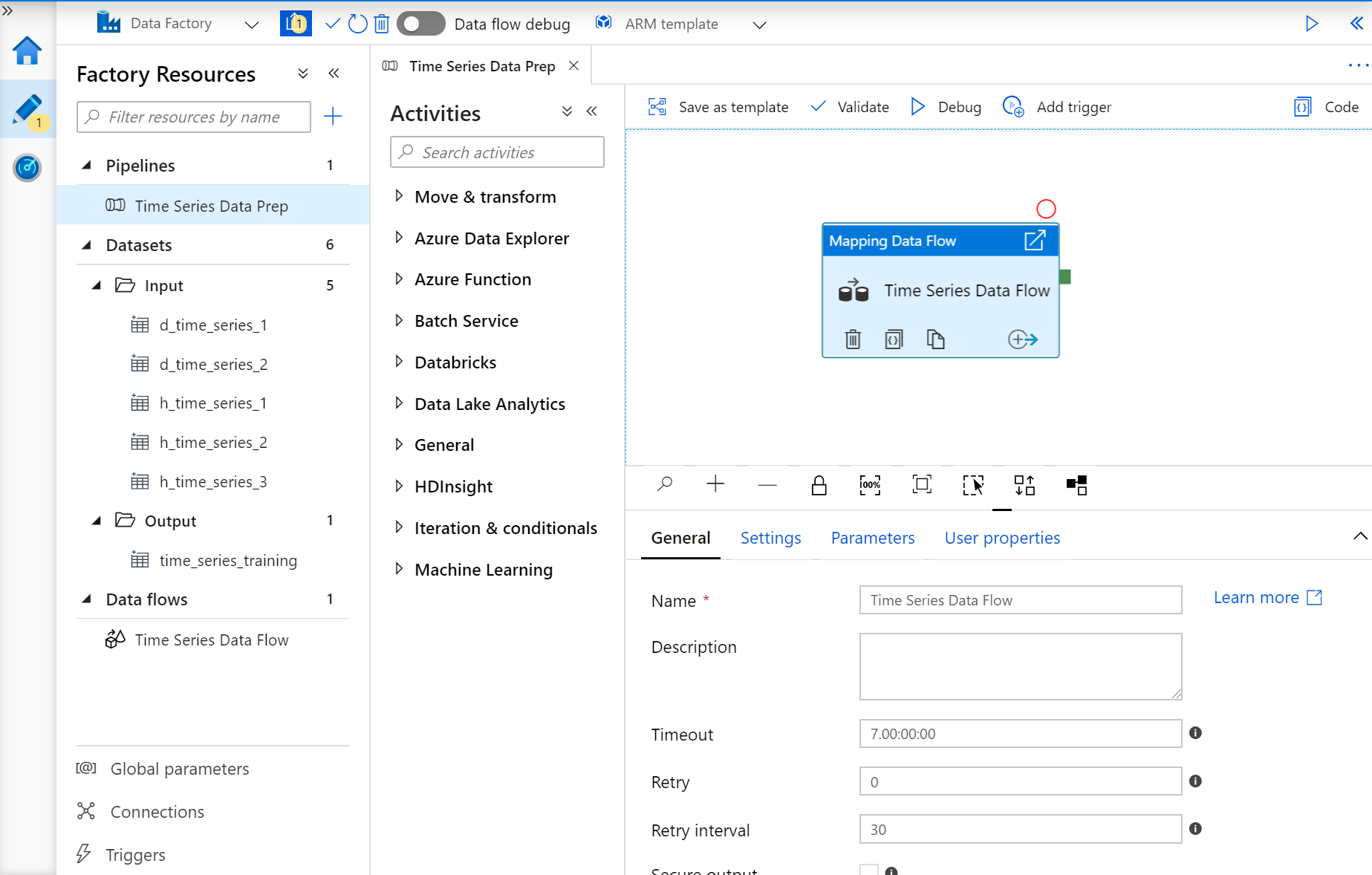Viewport: 1372px width, 875px height.
Task: Expand Move & transform activities
Action: (399, 196)
